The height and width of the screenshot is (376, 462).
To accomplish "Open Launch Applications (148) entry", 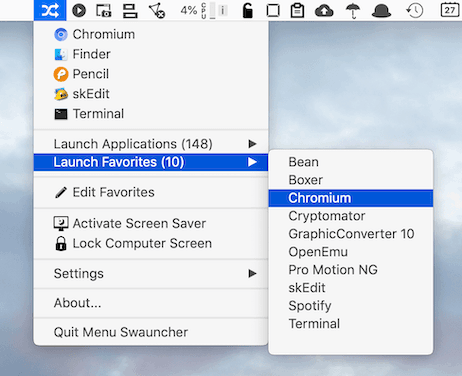I will point(151,144).
